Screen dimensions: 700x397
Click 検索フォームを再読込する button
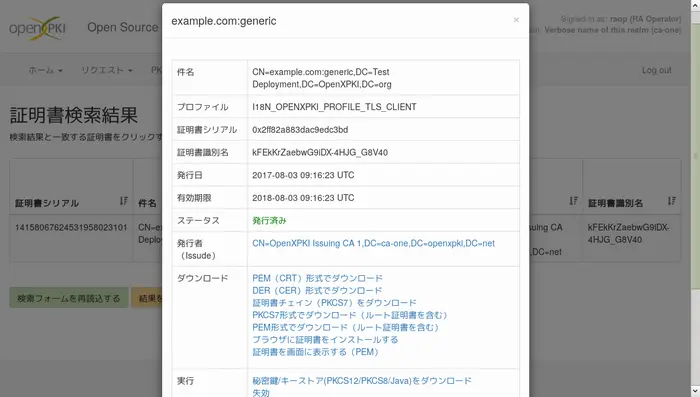coord(69,298)
